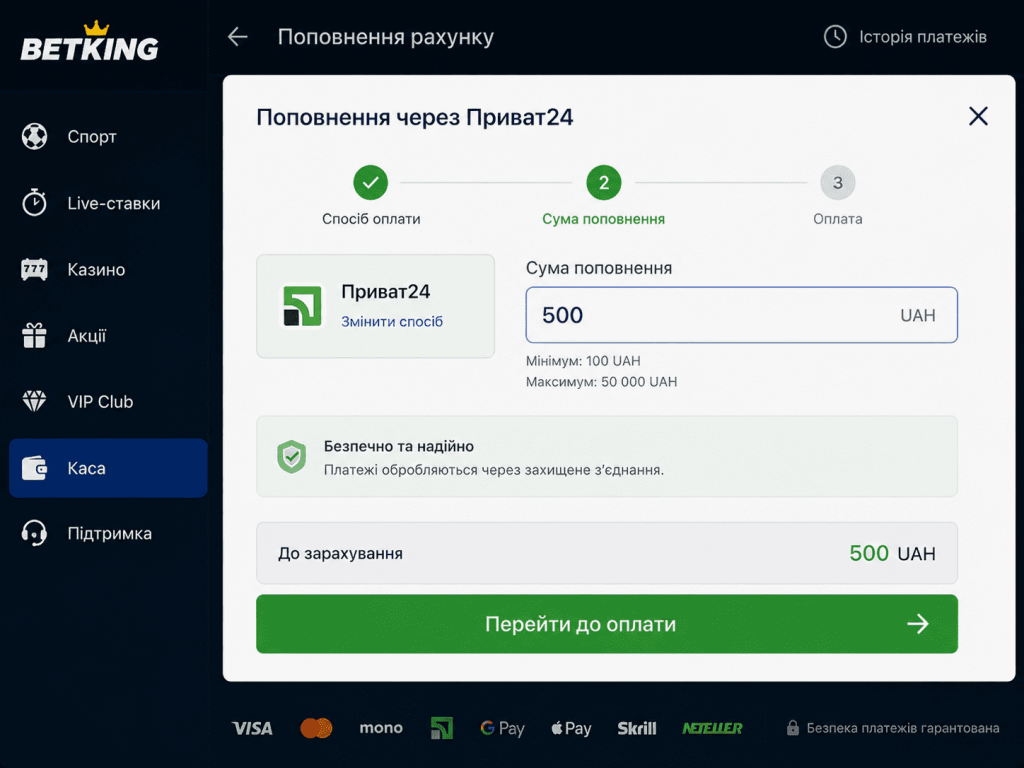
Task: Click the Оплата step label
Action: click(x=837, y=219)
